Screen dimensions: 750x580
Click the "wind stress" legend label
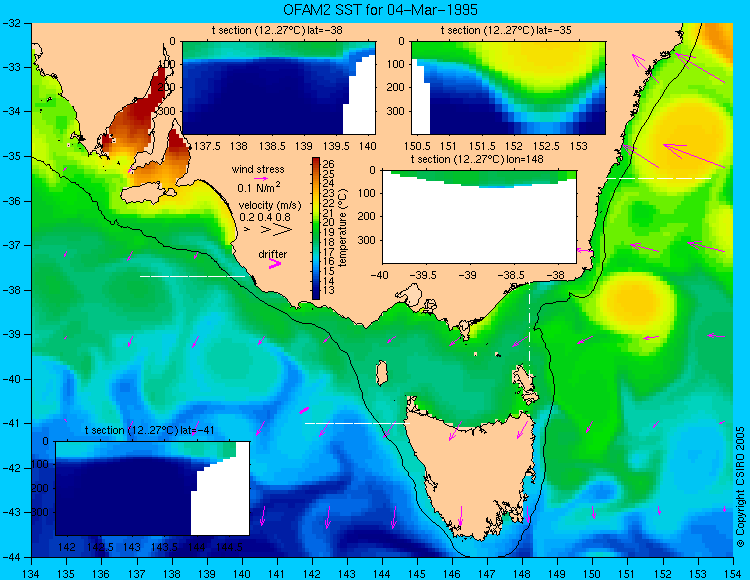[258, 169]
